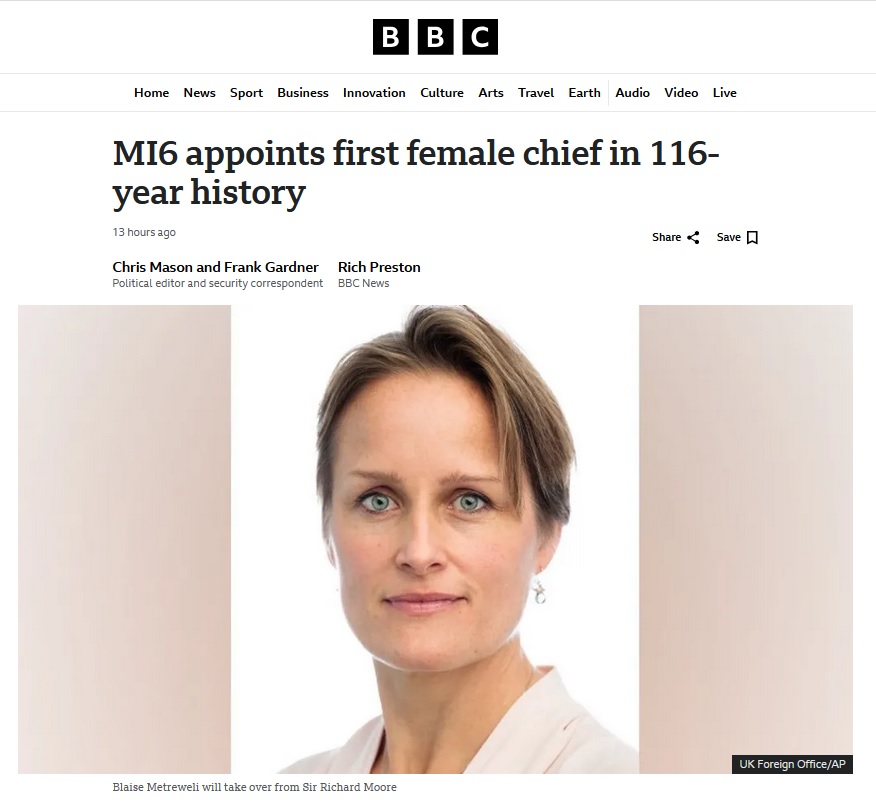Open the Travel section

536,93
